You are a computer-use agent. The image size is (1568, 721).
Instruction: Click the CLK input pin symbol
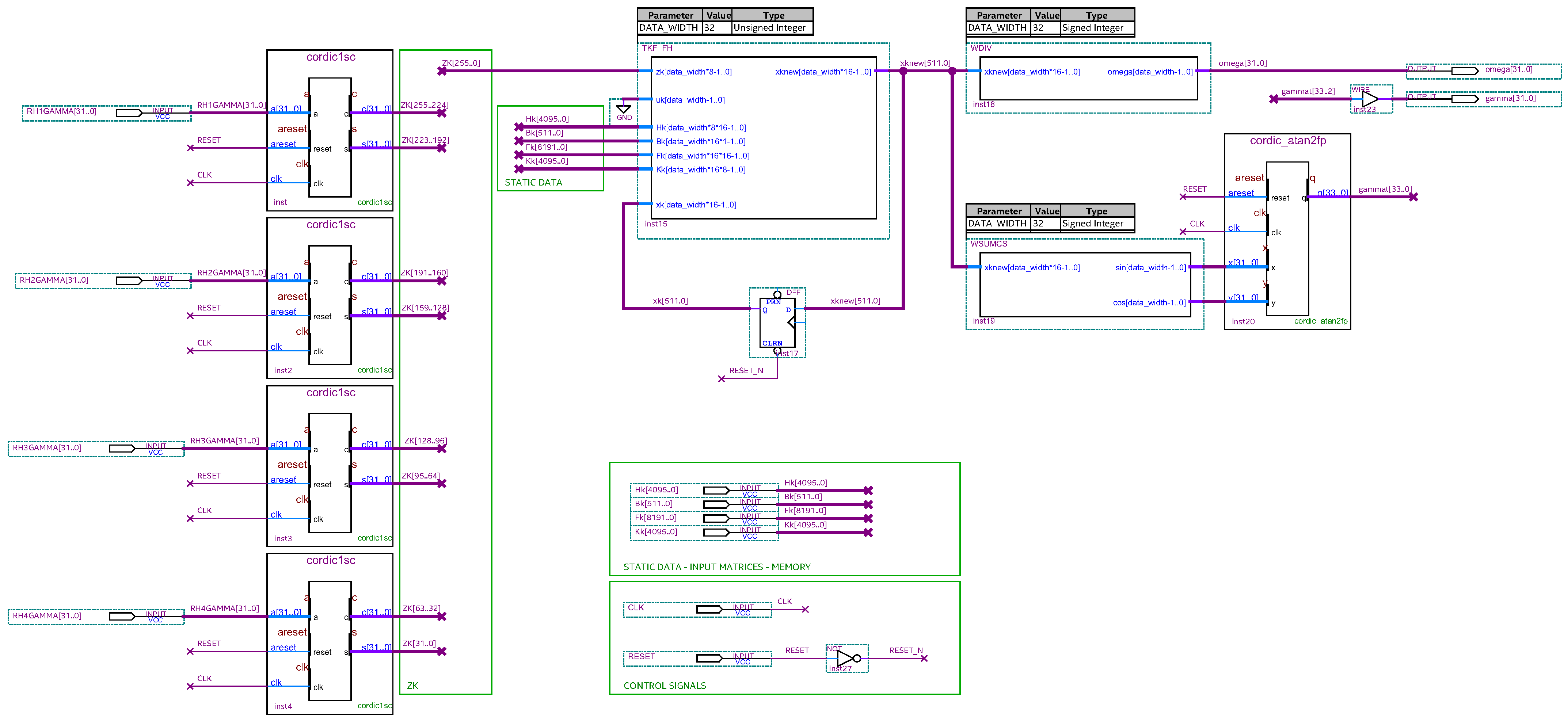pyautogui.click(x=709, y=609)
